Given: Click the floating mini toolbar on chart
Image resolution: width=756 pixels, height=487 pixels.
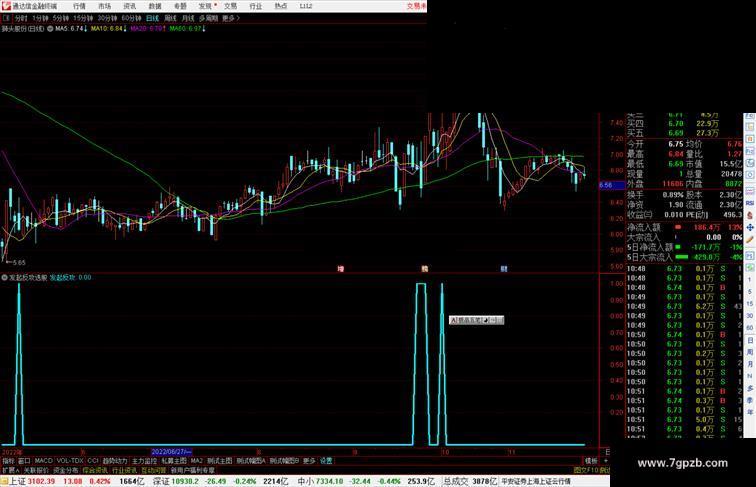Looking at the screenshot, I should pyautogui.click(x=476, y=320).
